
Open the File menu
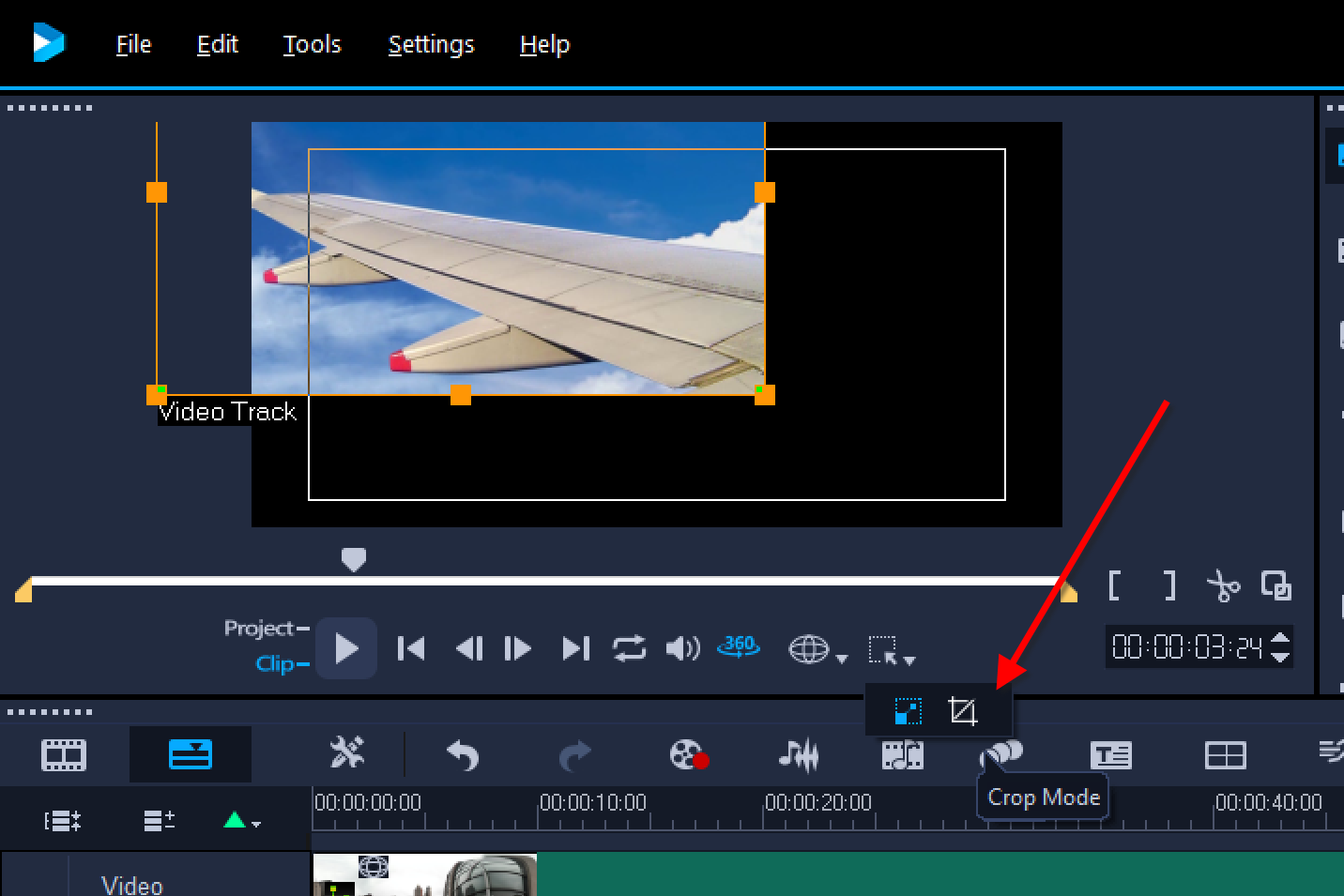pyautogui.click(x=133, y=44)
